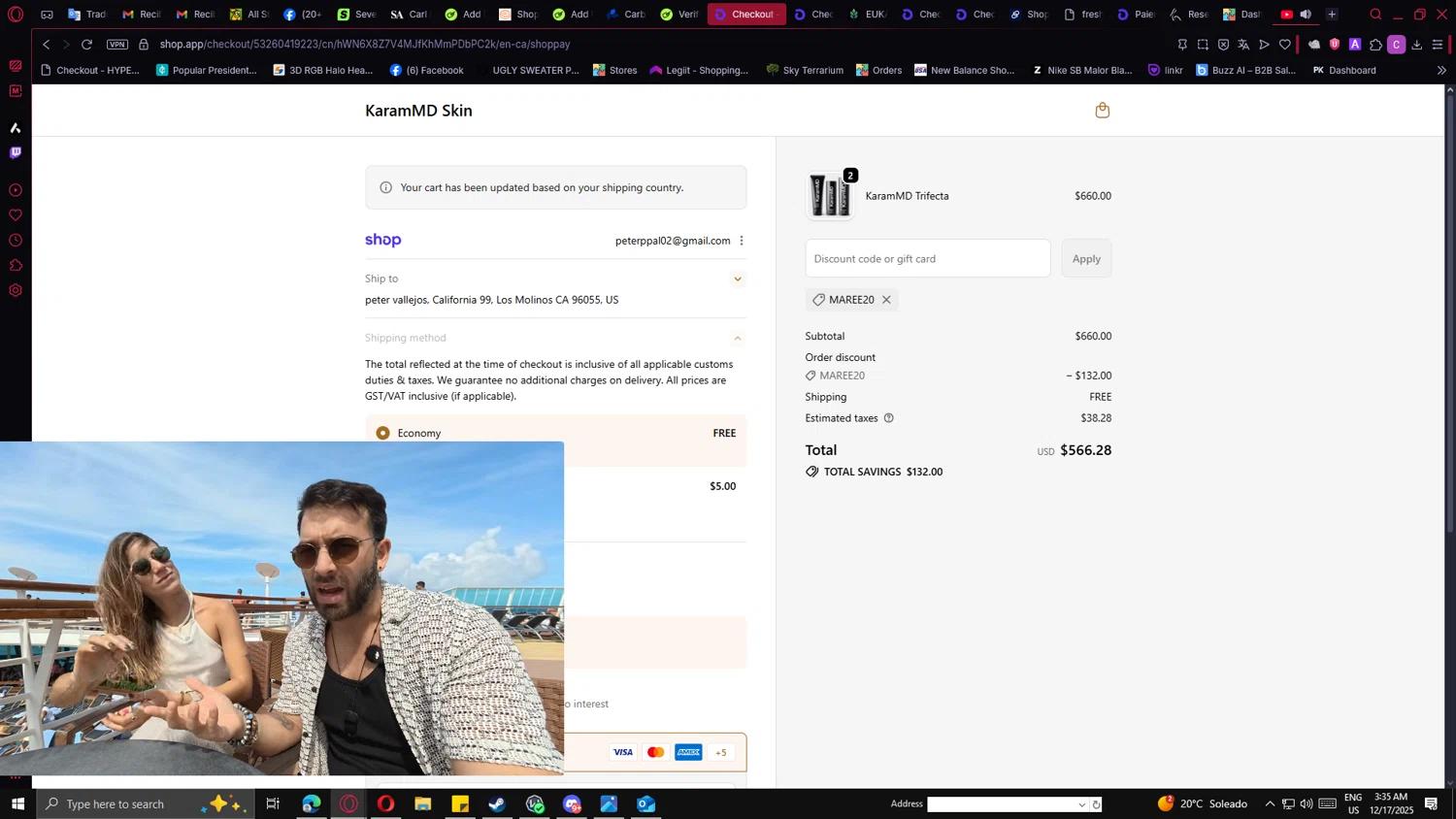Open Twitch in the Opera sidebar
The width and height of the screenshot is (1456, 819).
[x=16, y=152]
